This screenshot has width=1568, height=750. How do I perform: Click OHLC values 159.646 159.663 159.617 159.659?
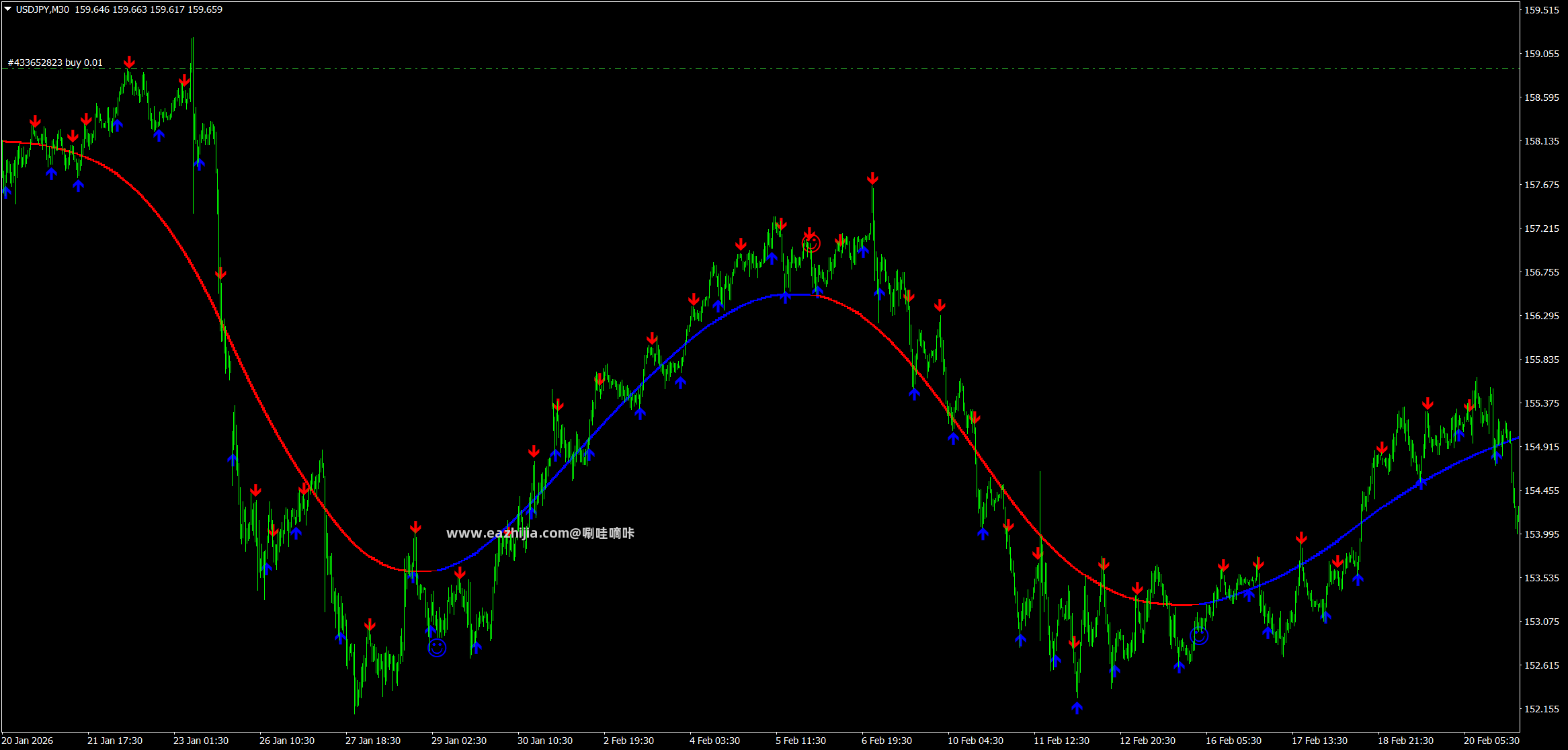pos(149,9)
